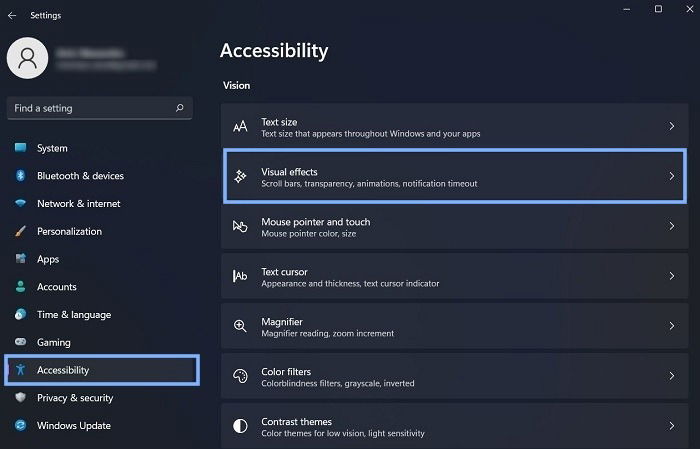This screenshot has height=449, width=700.
Task: Focus the Find a setting field
Action: coord(100,108)
